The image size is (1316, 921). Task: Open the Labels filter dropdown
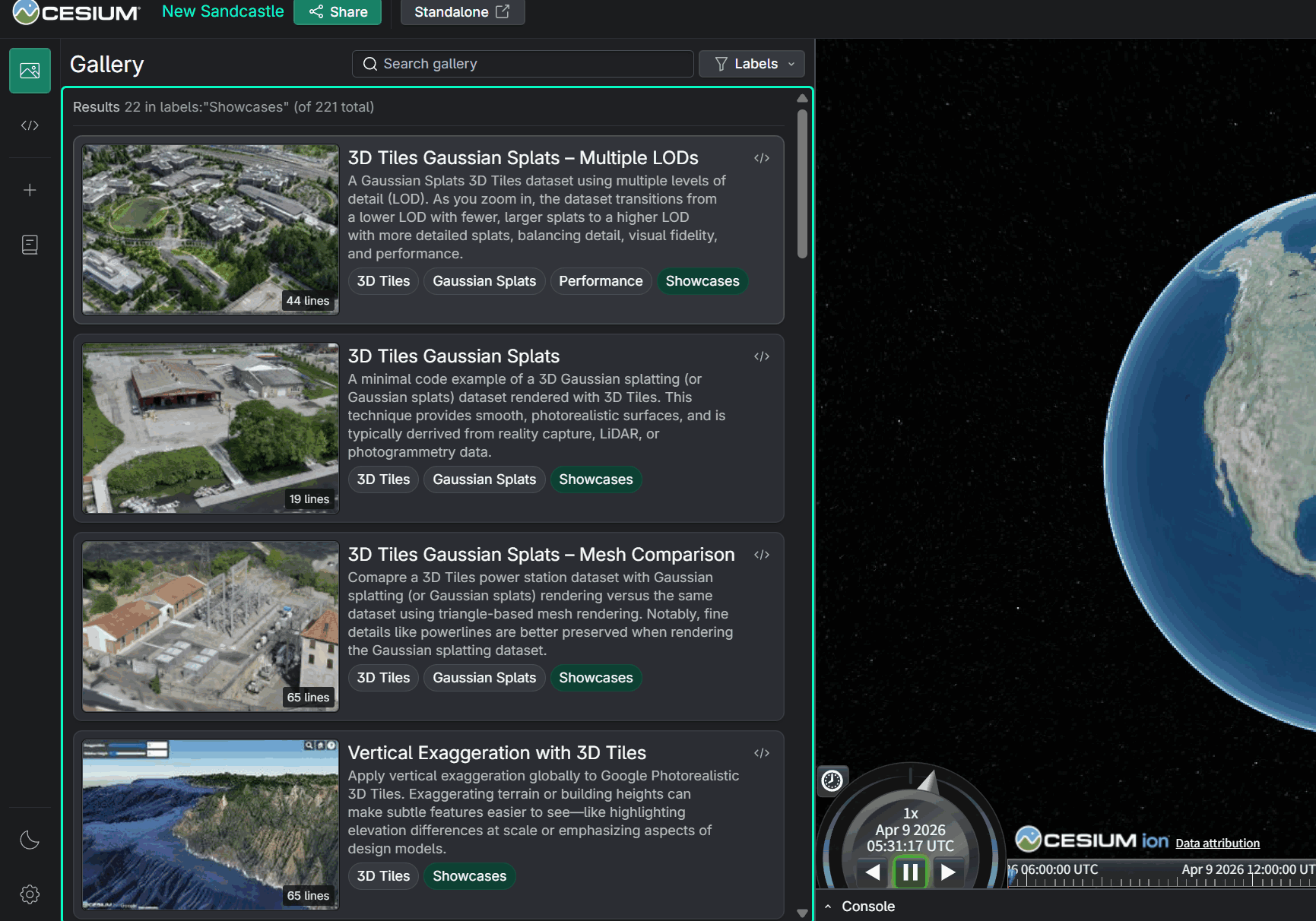point(751,64)
